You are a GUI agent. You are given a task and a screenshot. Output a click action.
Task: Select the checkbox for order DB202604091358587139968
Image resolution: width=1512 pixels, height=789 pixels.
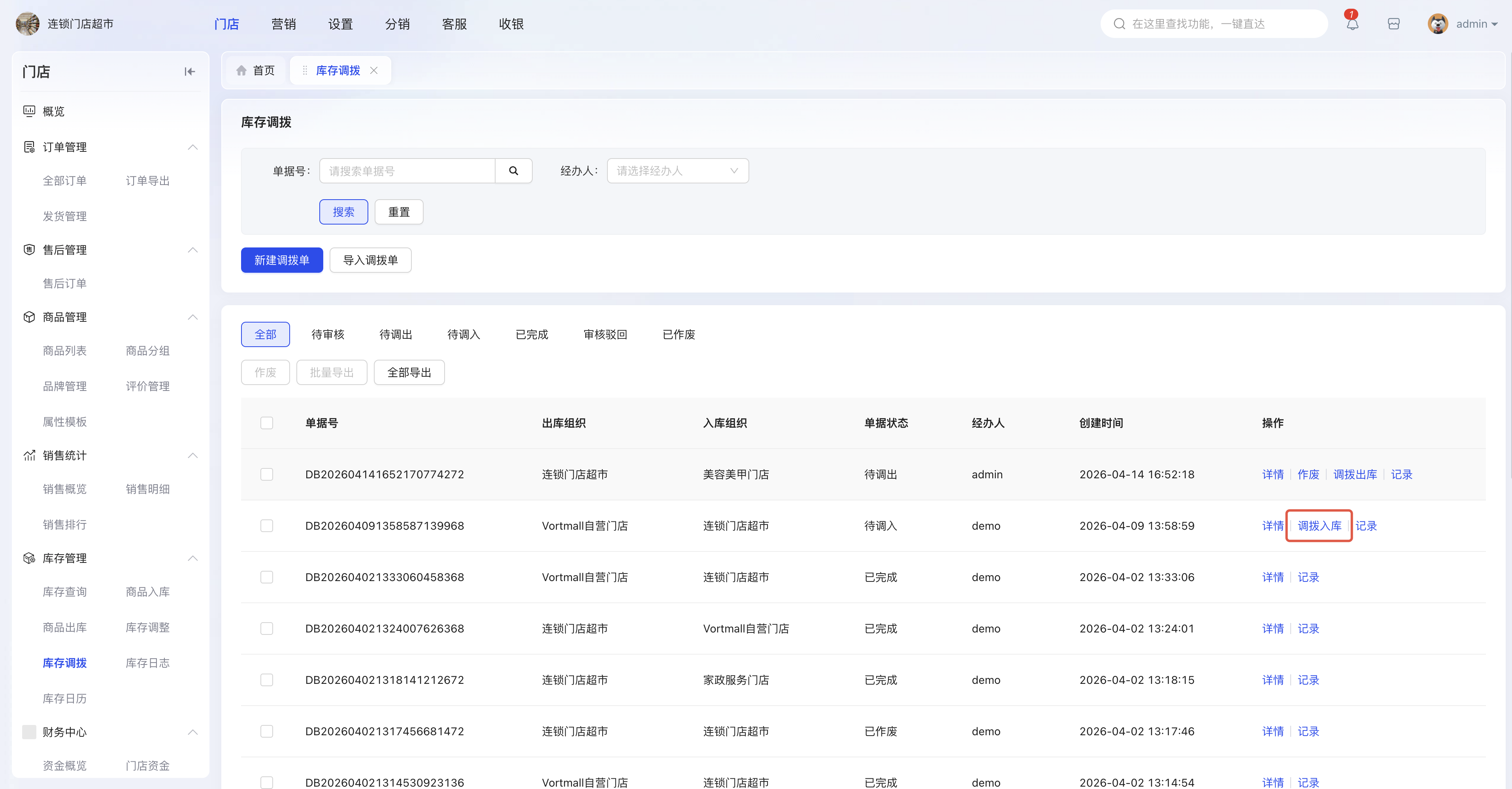click(x=266, y=526)
